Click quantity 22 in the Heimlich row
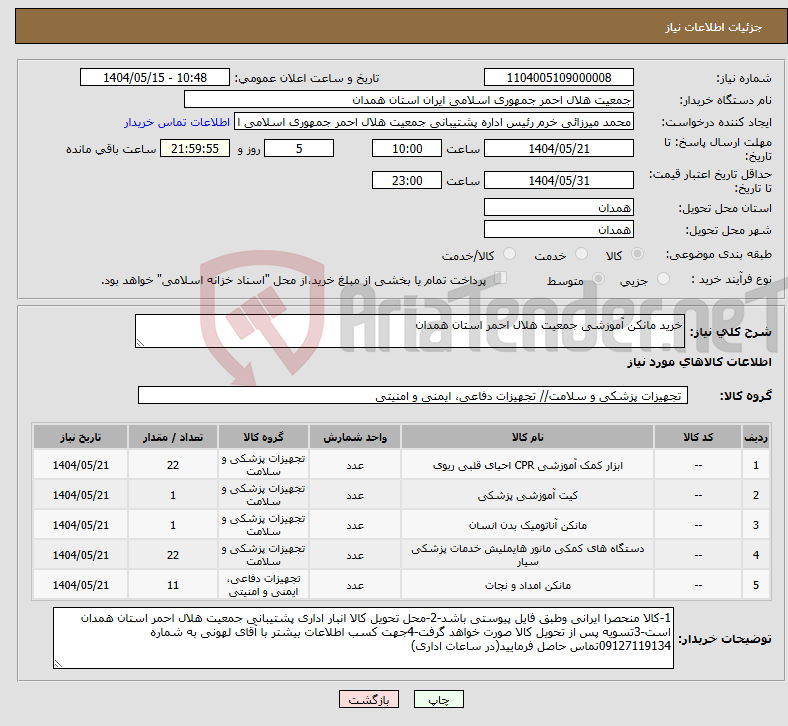The image size is (788, 726). [x=173, y=555]
